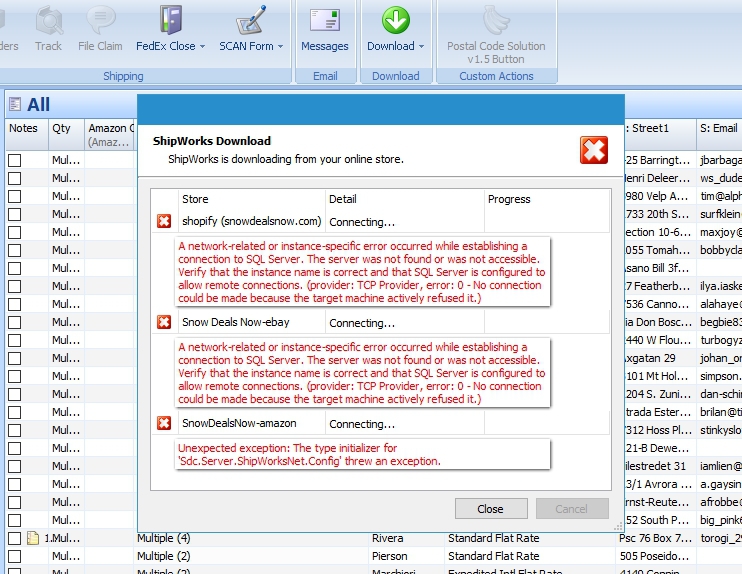This screenshot has width=742, height=574.
Task: Expand the FedEx Close dropdown arrow
Action: point(203,46)
